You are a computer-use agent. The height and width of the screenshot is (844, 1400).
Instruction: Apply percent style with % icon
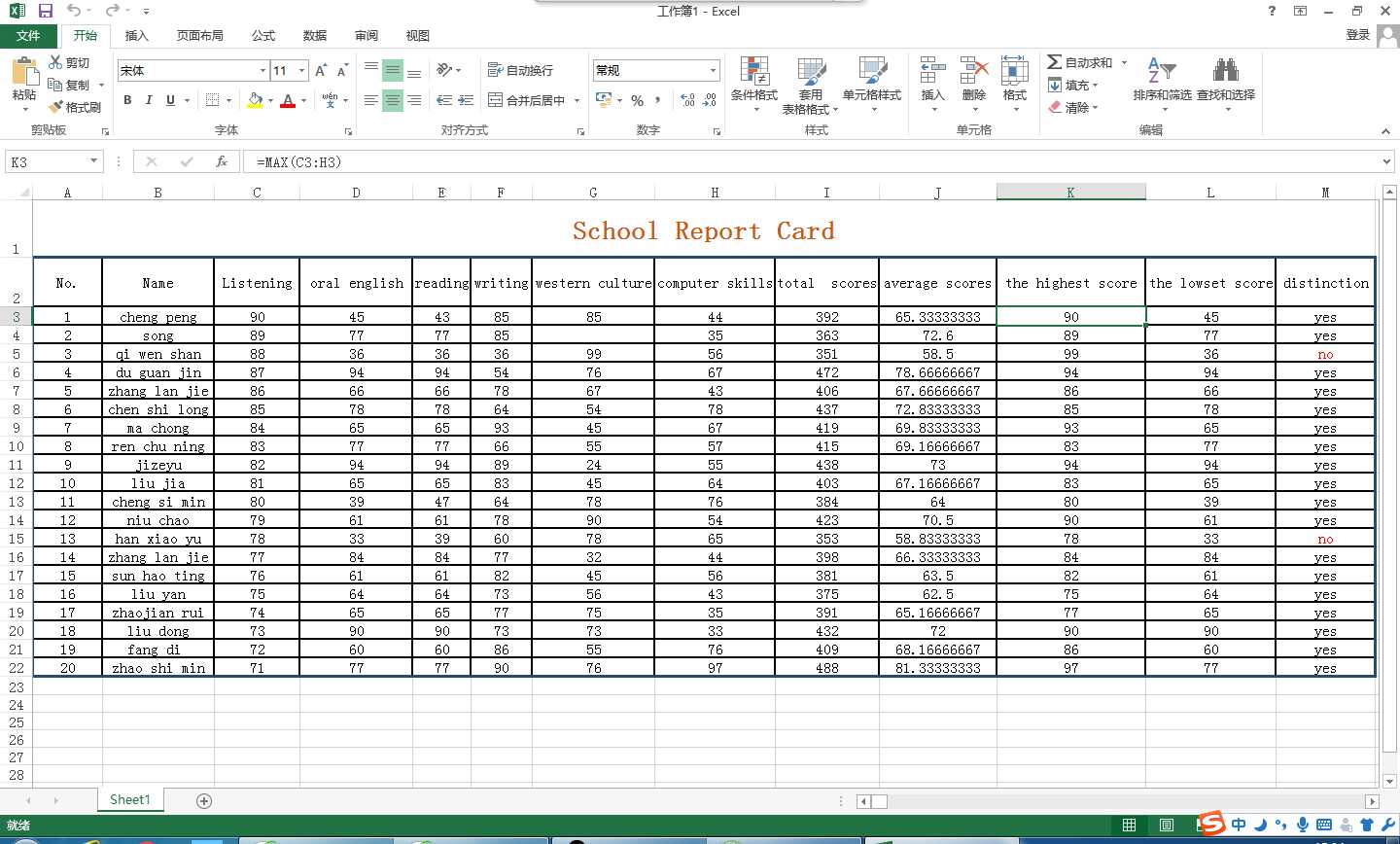point(637,100)
